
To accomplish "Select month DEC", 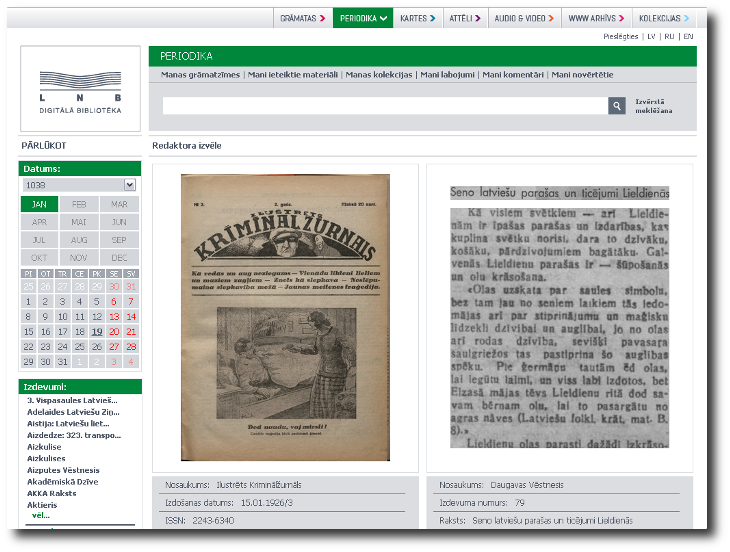I will 119,257.
